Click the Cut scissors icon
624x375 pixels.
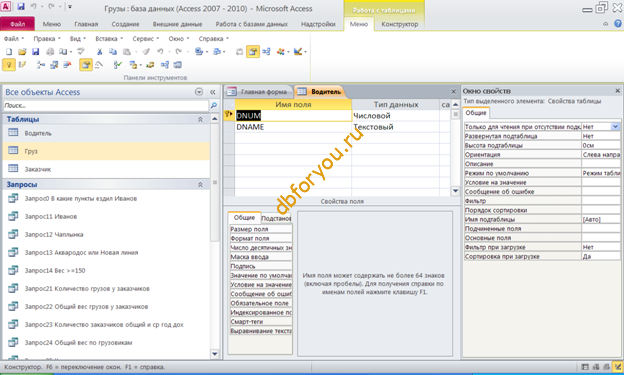pyautogui.click(x=99, y=52)
